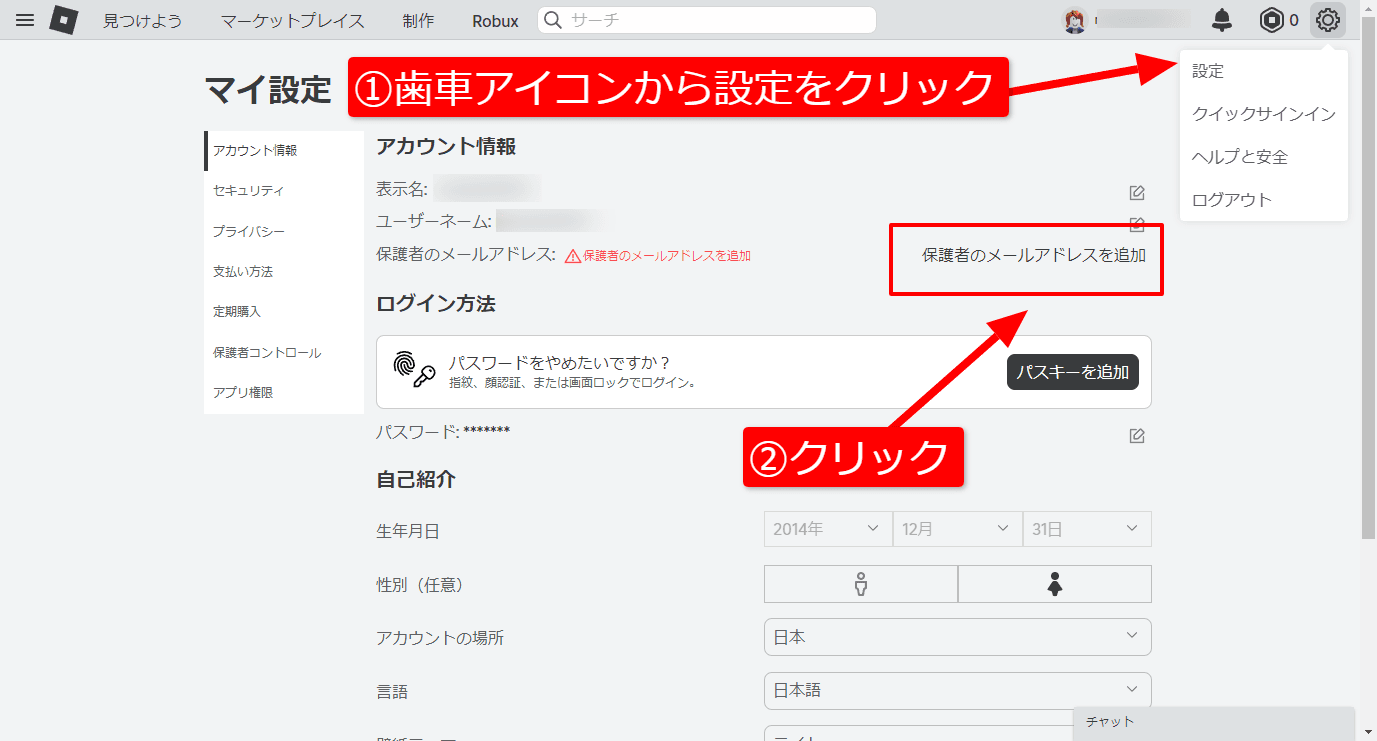Open the チャット panel at bottom
Viewport: 1377px width, 741px height.
(x=1110, y=721)
